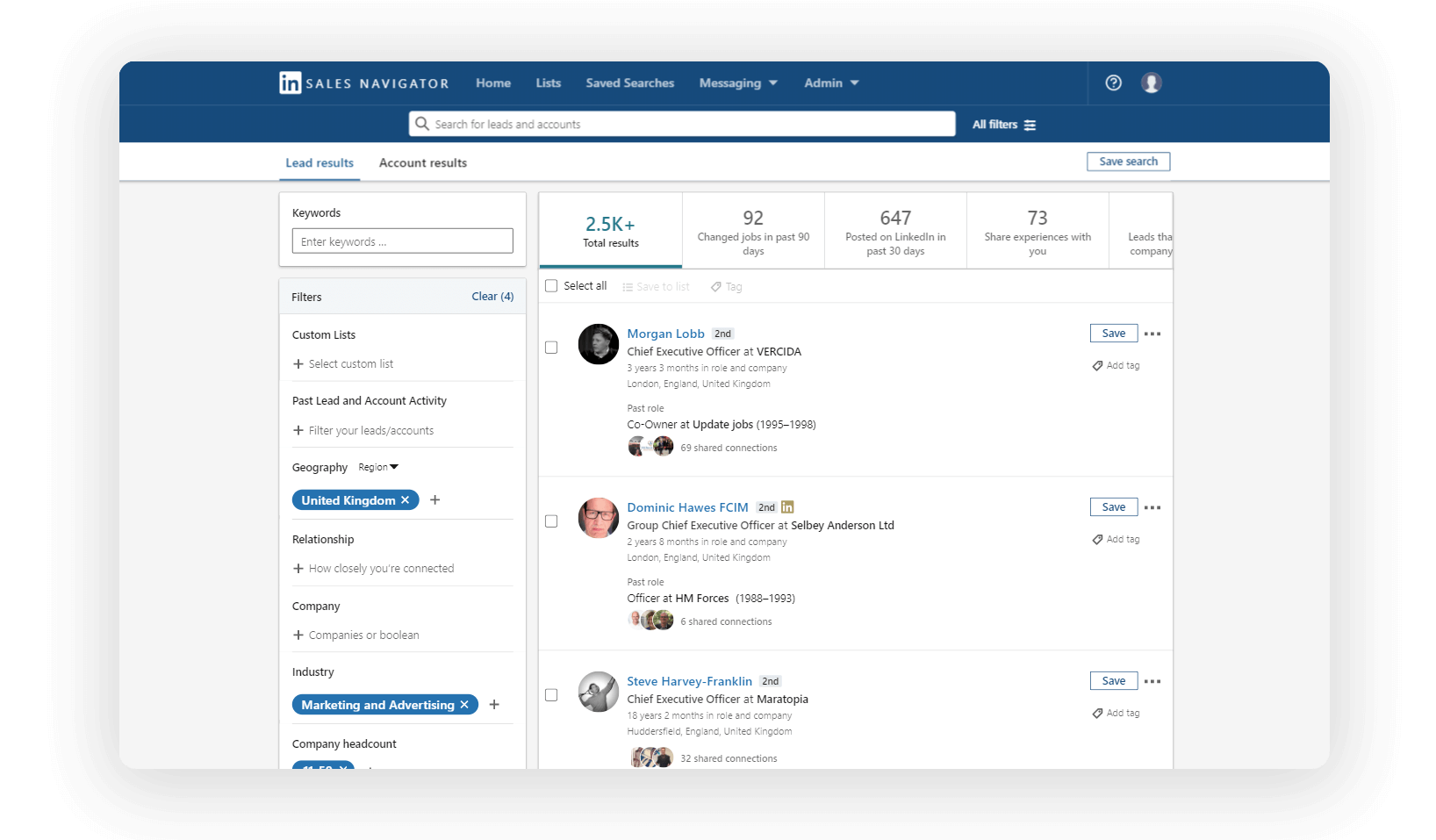
Task: Click the LinkedIn Sales Navigator logo
Action: (x=364, y=83)
